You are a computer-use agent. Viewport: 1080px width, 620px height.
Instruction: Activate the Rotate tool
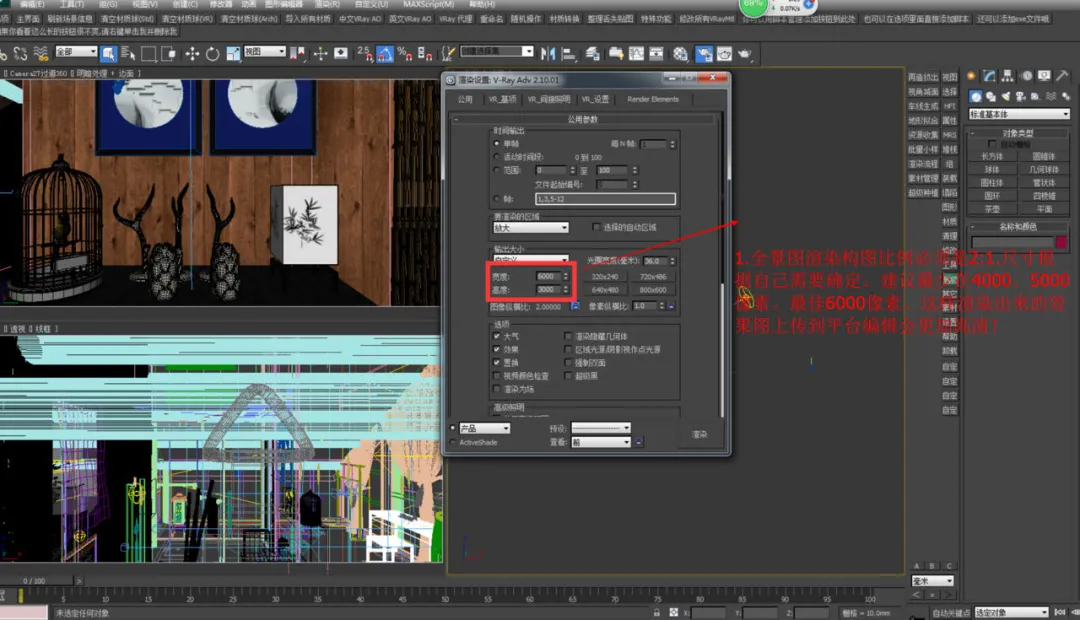coord(212,54)
